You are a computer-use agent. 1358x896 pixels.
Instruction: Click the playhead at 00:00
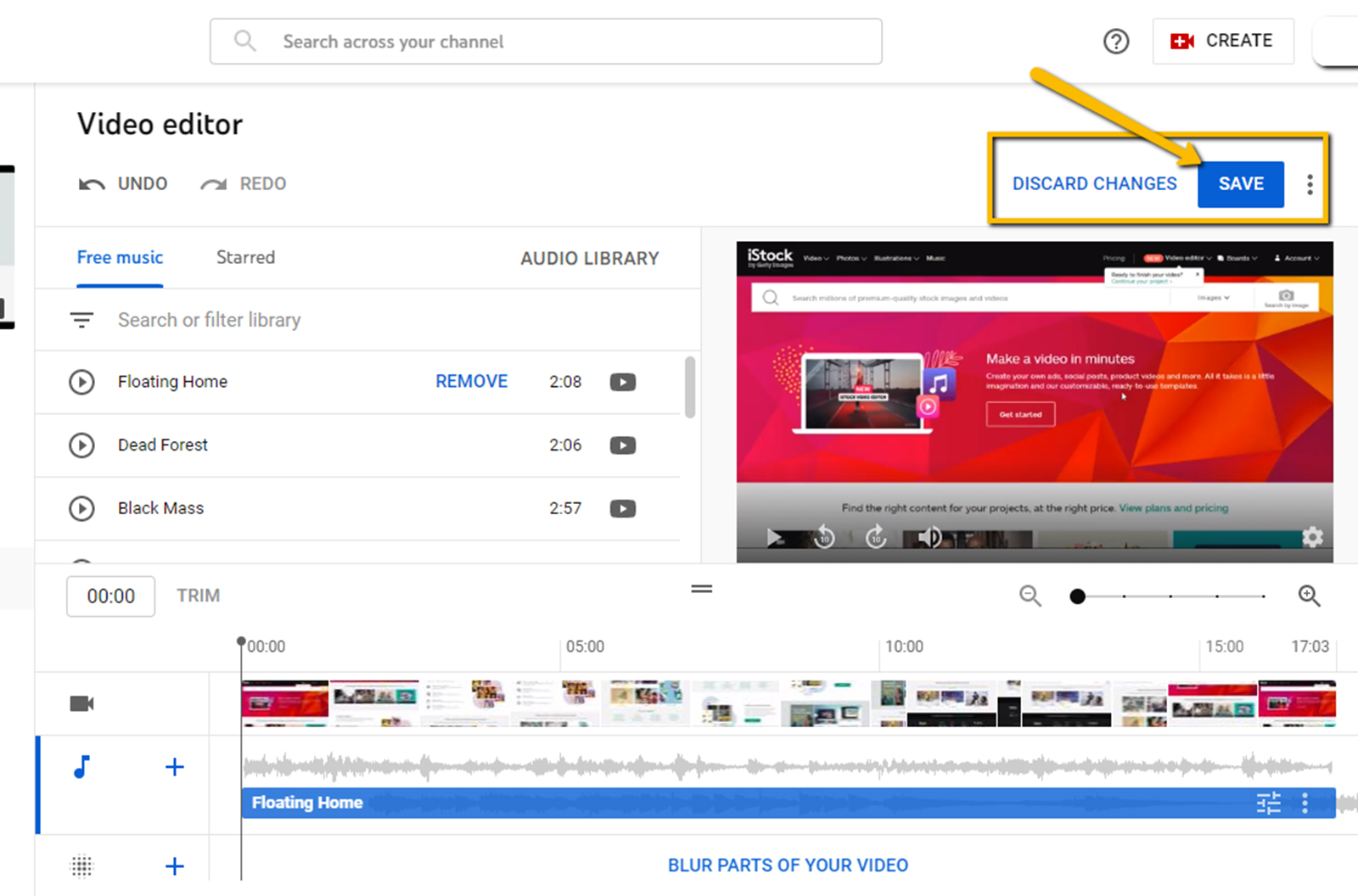[x=241, y=642]
